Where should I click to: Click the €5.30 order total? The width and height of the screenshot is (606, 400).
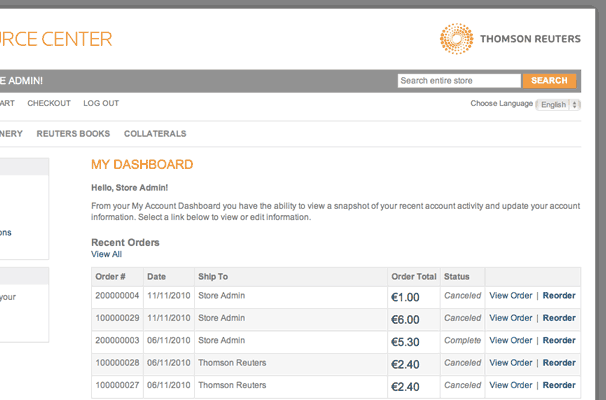click(405, 342)
